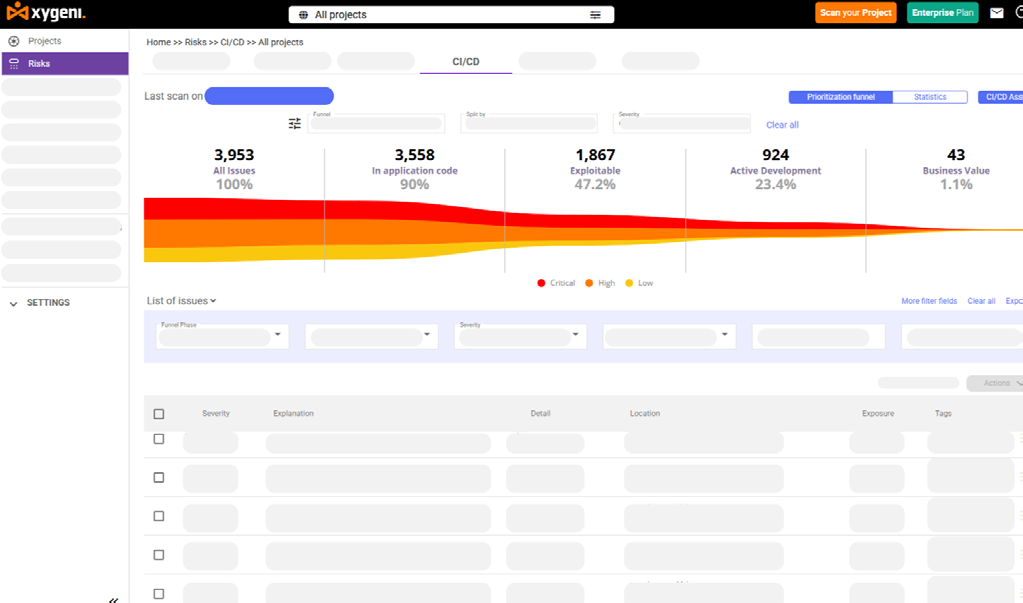Click the red Critical legend dot
Screen dimensions: 1023x603
541,283
